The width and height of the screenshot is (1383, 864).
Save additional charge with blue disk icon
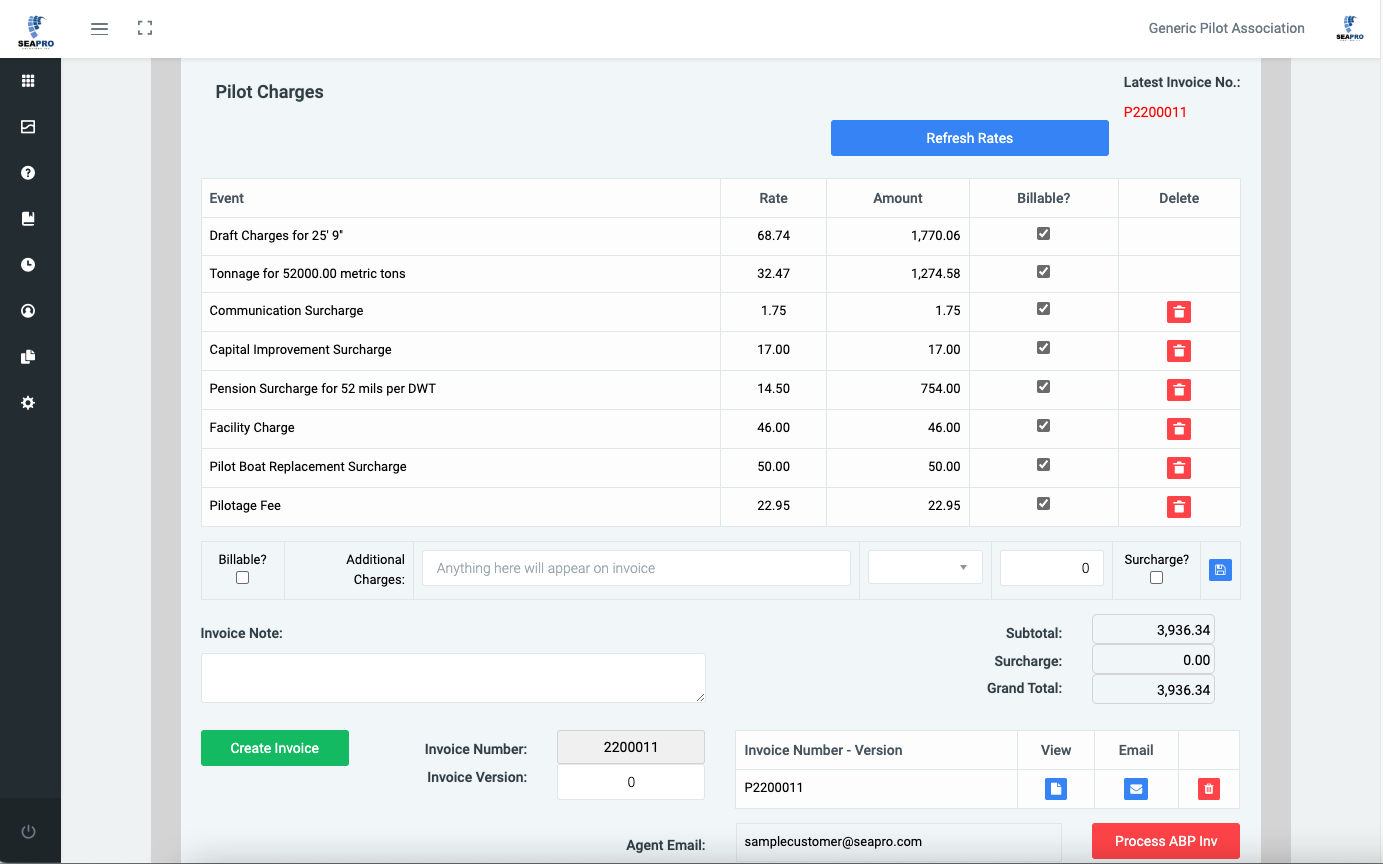(1220, 570)
